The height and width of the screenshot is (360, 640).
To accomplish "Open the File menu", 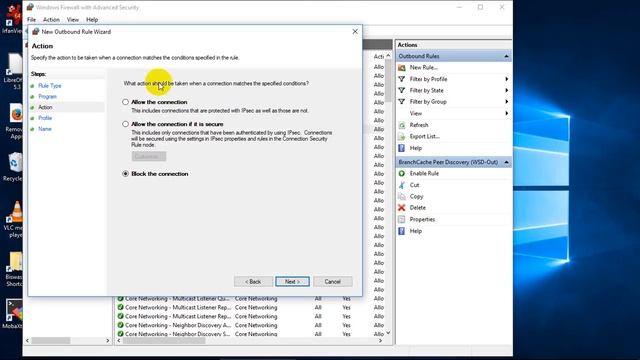I will (x=31, y=19).
